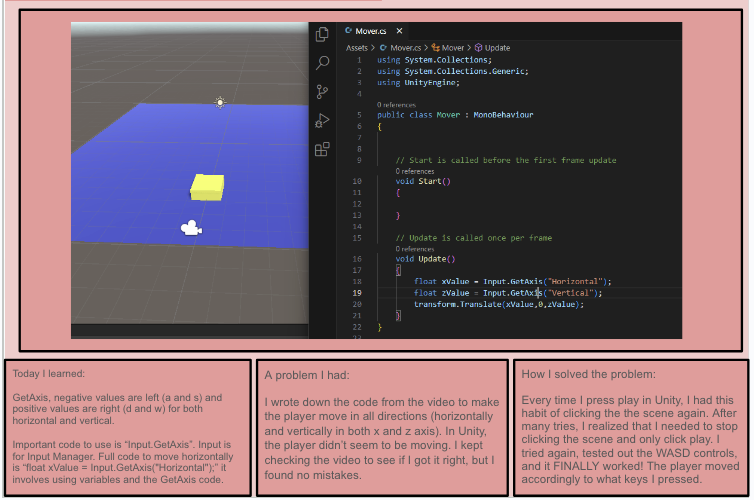Close the Mover.cs editor tab
Image resolution: width=754 pixels, height=500 pixels.
click(x=399, y=31)
